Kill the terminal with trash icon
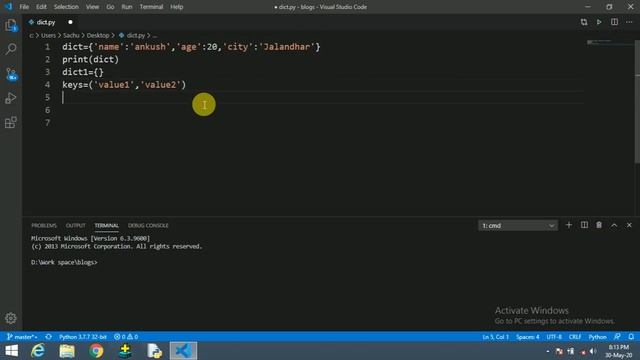Viewport: 640px width, 360px height. coord(599,225)
